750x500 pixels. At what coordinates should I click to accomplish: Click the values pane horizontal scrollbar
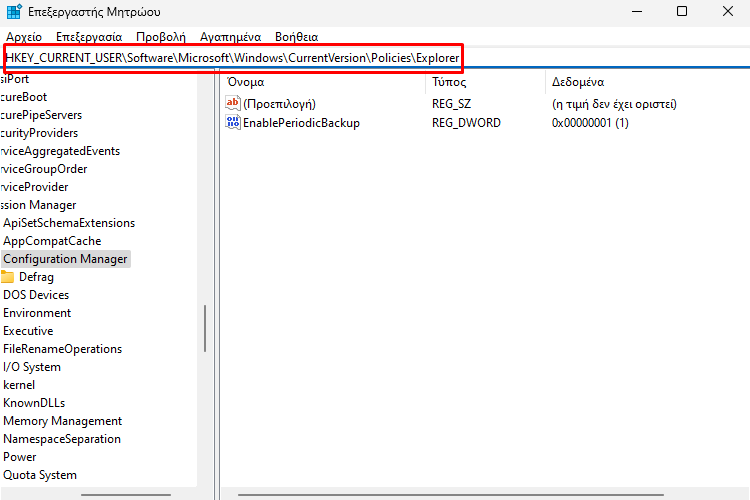(x=451, y=495)
